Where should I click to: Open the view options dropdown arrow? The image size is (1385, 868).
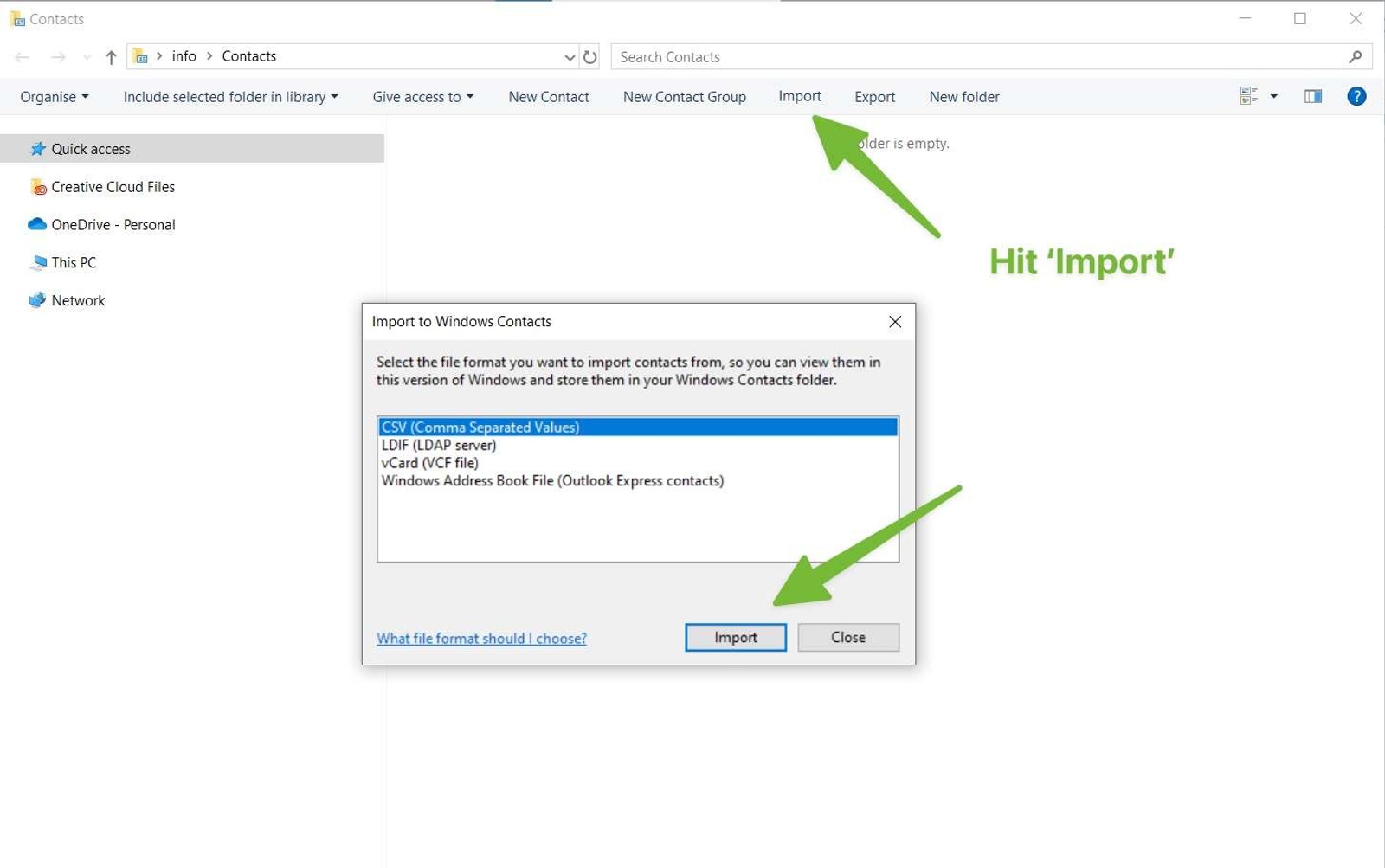pyautogui.click(x=1273, y=96)
